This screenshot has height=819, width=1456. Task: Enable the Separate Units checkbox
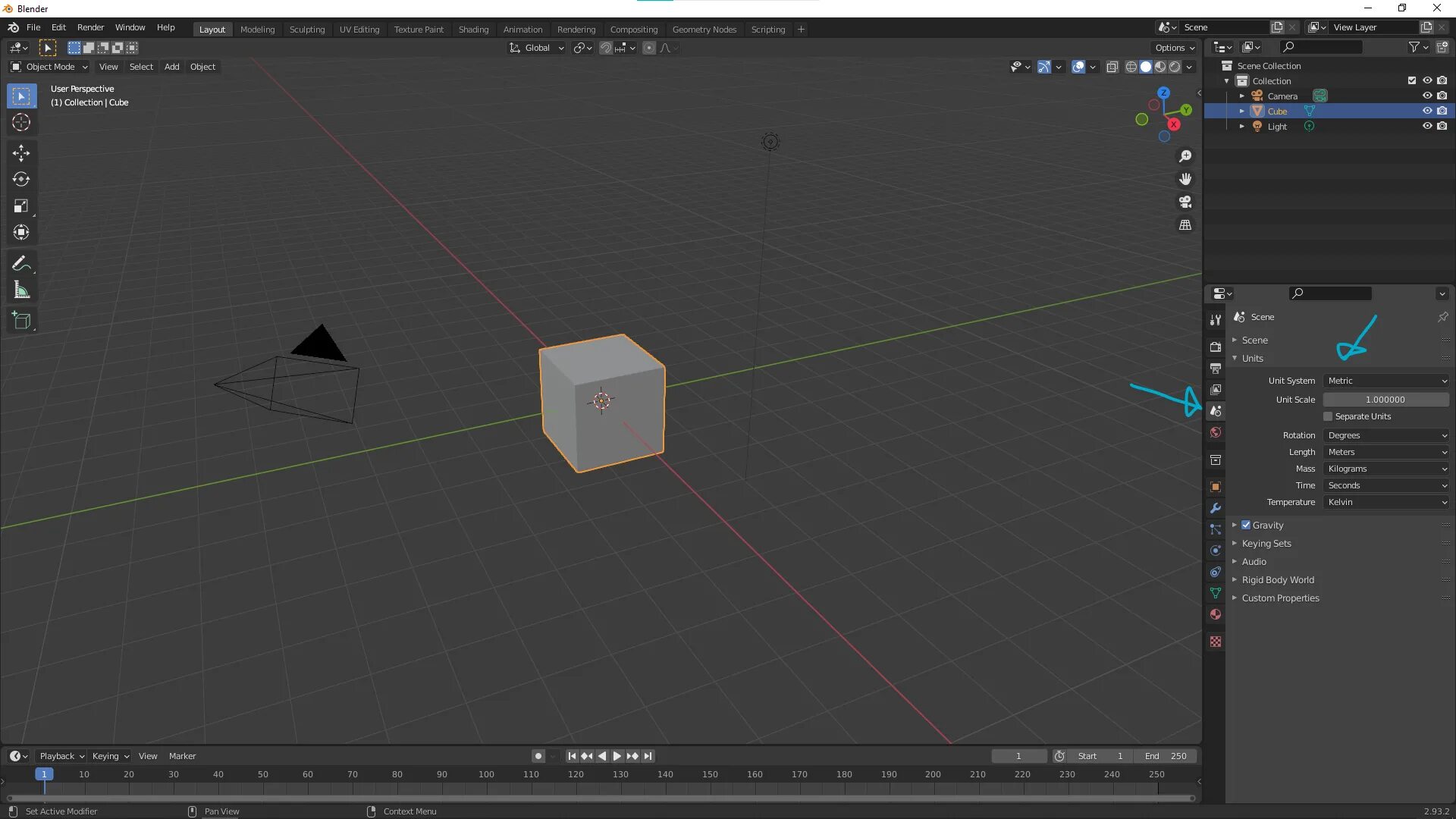pyautogui.click(x=1328, y=416)
